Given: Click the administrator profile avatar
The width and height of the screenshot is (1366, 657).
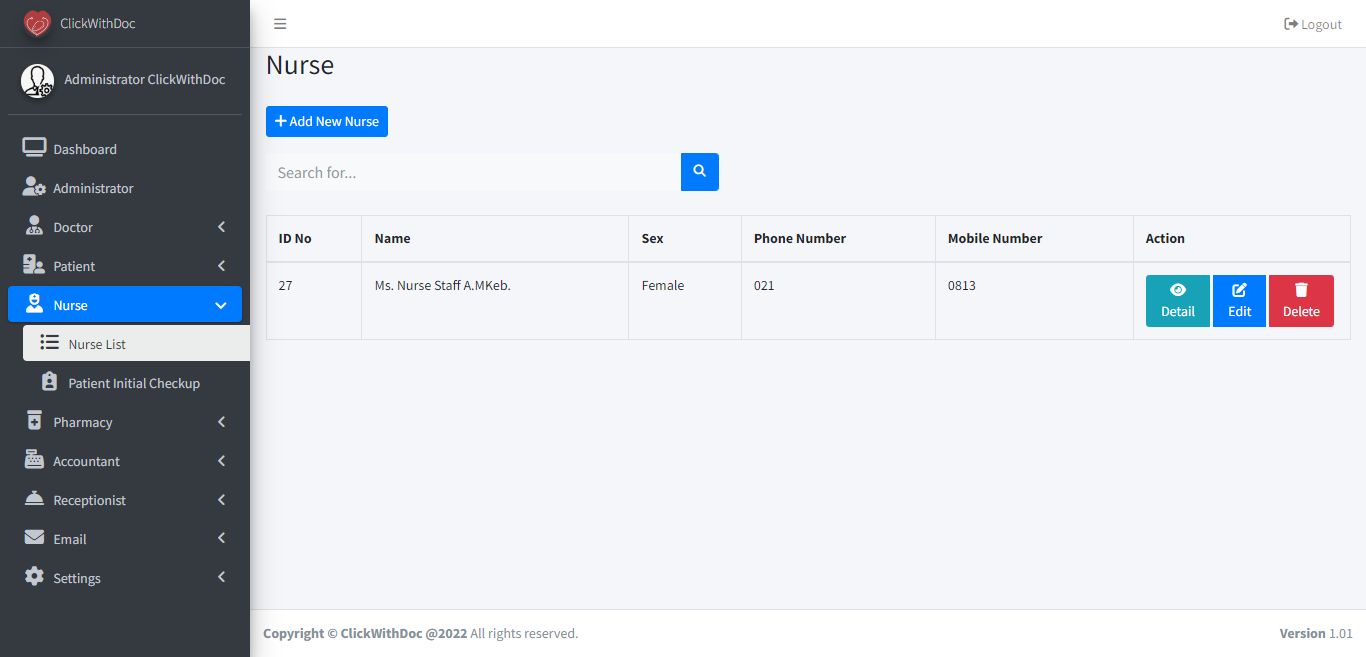Looking at the screenshot, I should (38, 80).
